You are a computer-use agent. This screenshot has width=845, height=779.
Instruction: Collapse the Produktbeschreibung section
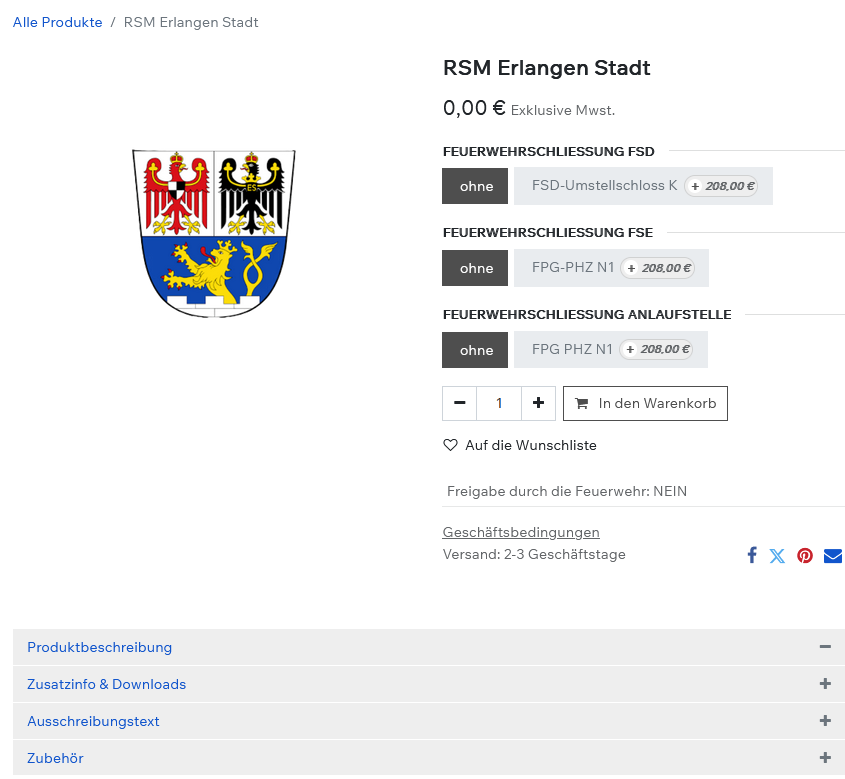pos(824,647)
